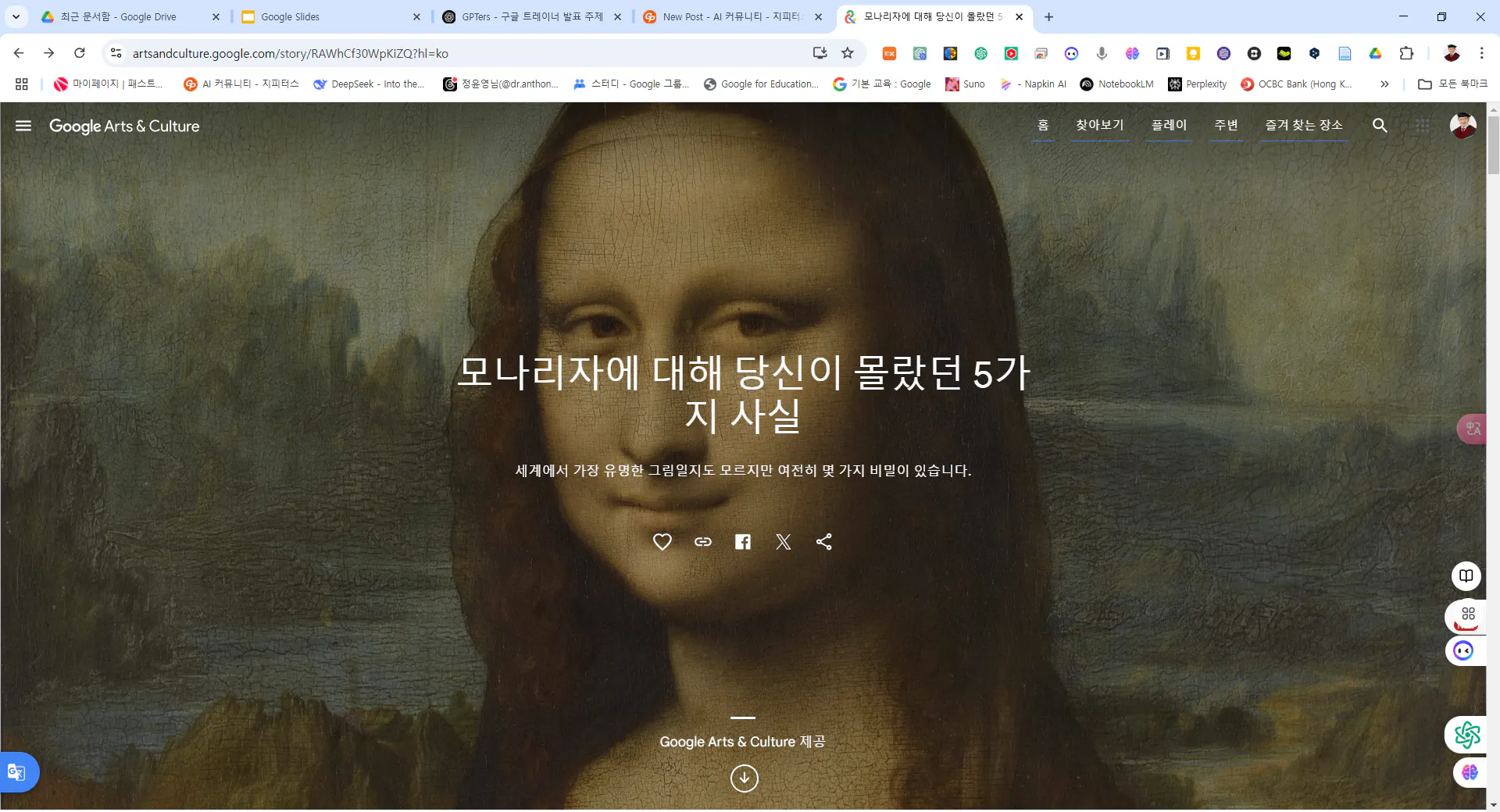Viewport: 1500px width, 812px height.
Task: Open the Google apps grid launcher
Action: coord(1423,125)
